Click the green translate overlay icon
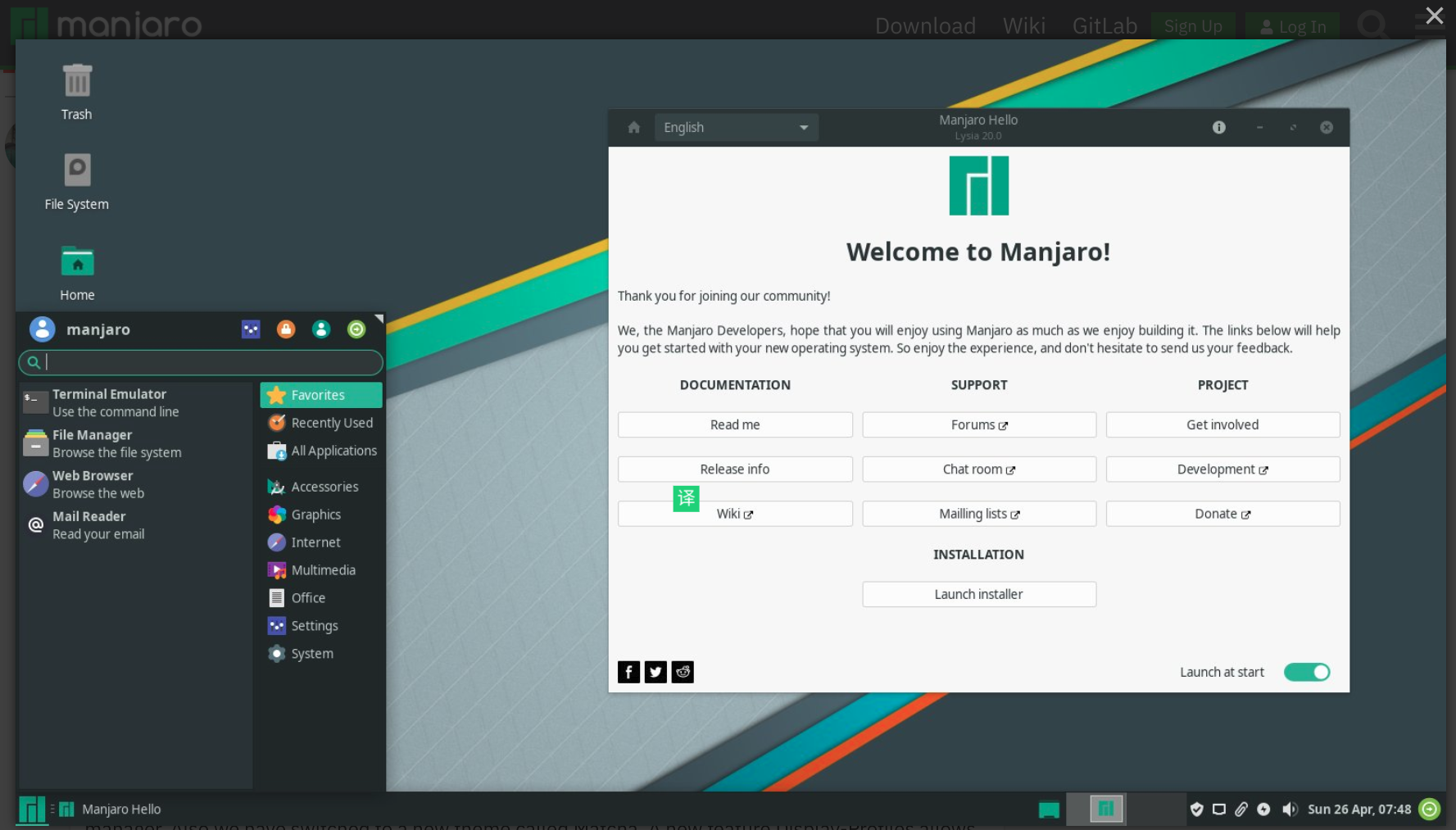1456x830 pixels. [x=686, y=498]
